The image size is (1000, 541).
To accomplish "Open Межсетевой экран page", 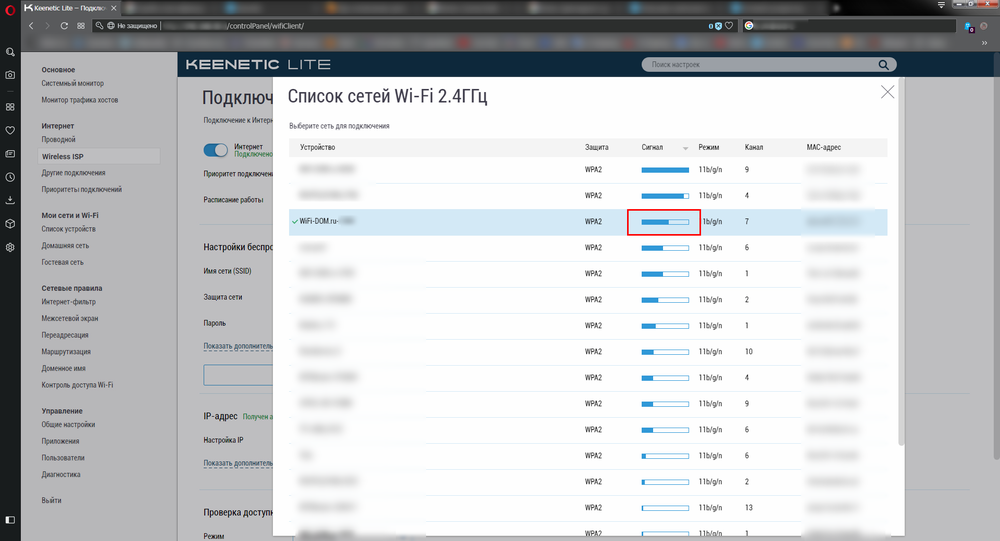I will [x=70, y=318].
